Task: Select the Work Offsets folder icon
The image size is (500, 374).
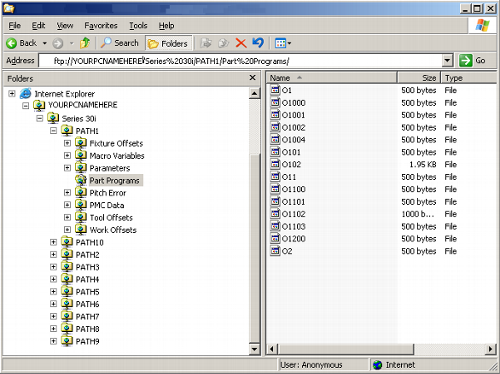Action: pyautogui.click(x=81, y=230)
